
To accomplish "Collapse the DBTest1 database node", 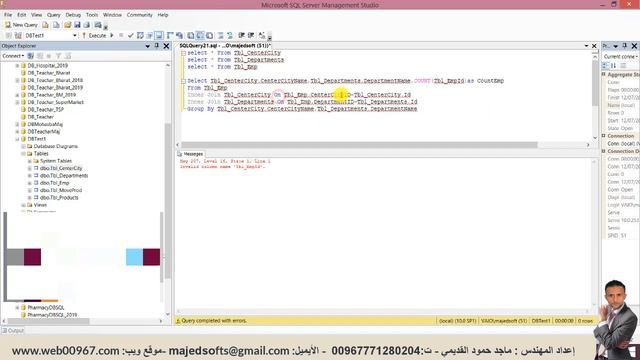I will click(x=17, y=139).
